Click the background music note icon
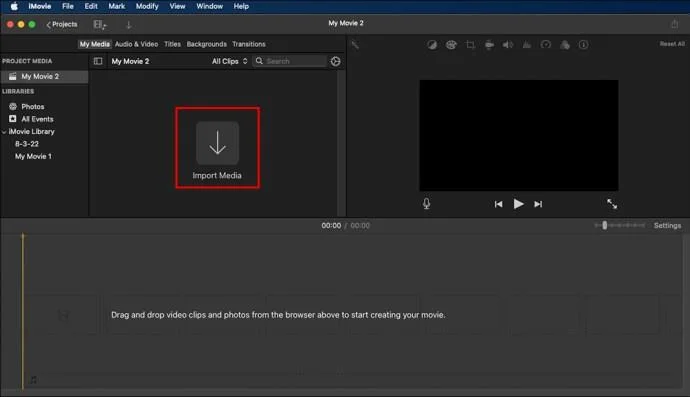This screenshot has height=397, width=690. [x=33, y=379]
